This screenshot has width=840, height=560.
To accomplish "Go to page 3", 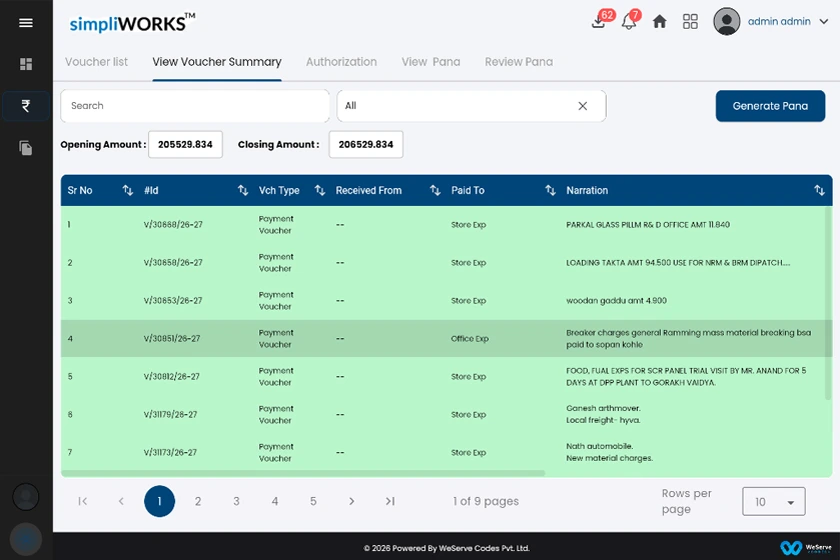I will [x=236, y=501].
